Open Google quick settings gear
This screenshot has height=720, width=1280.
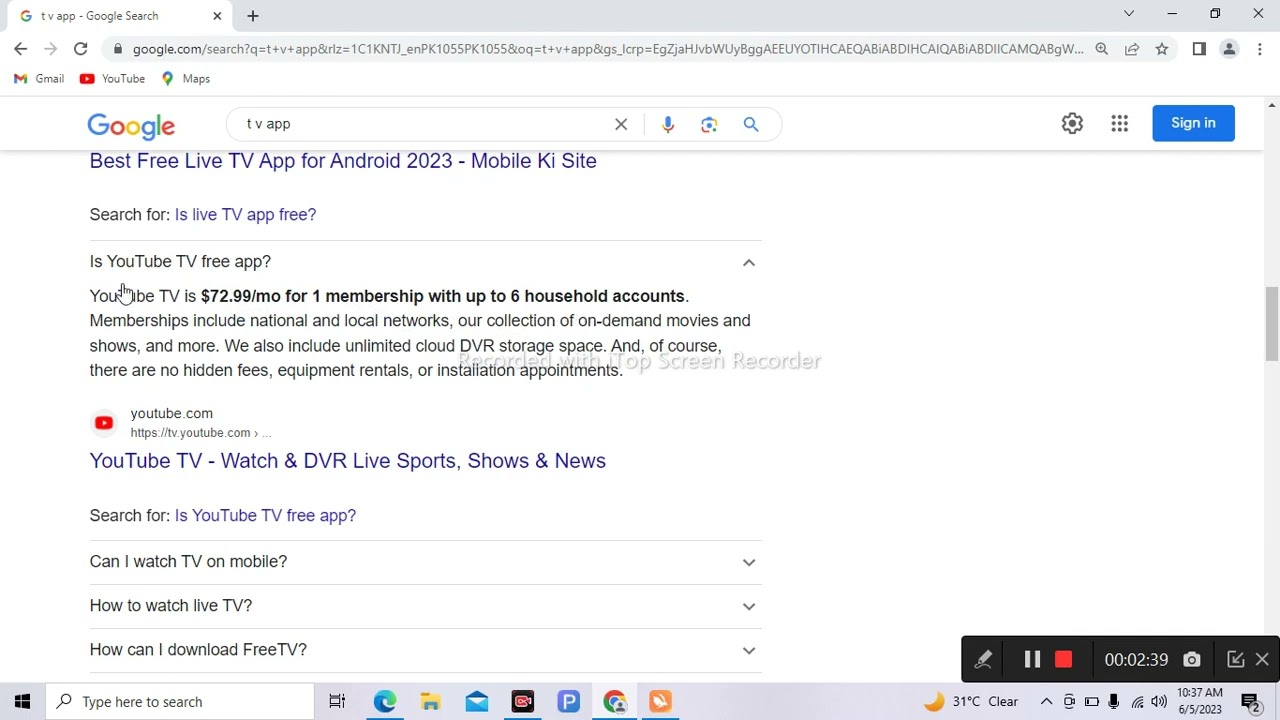pyautogui.click(x=1072, y=123)
